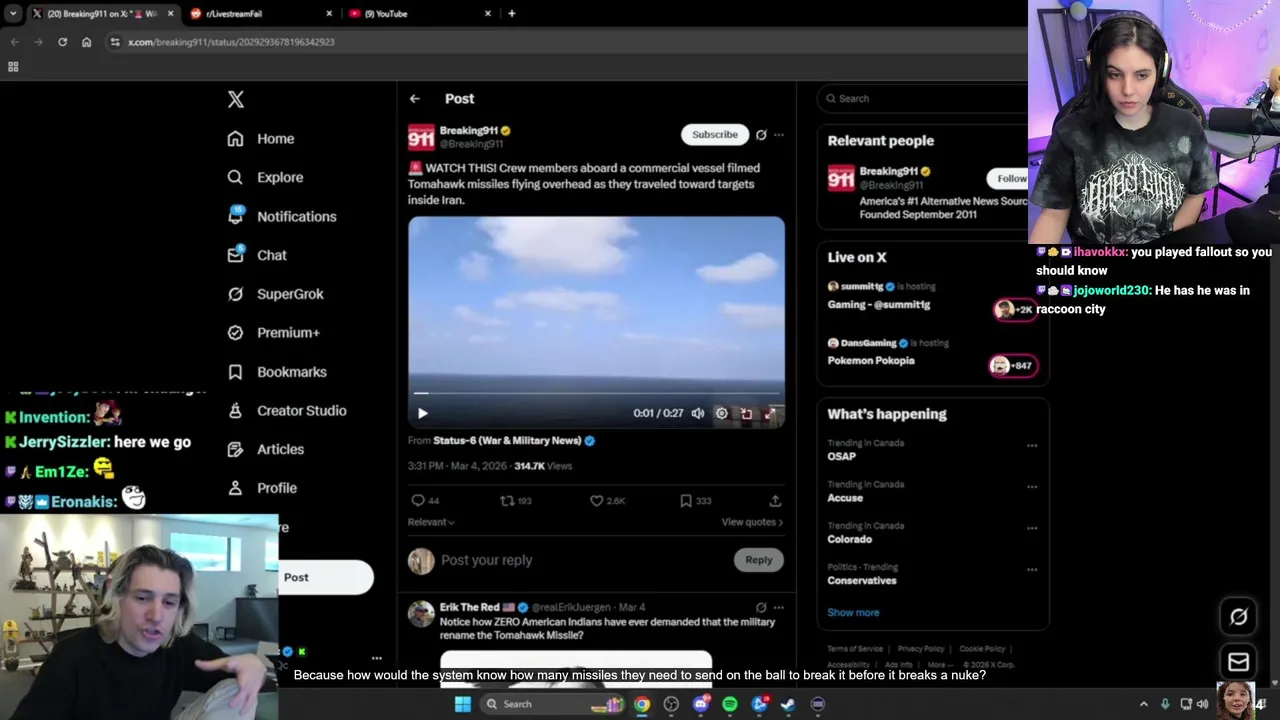Reload page in browser toolbar

click(62, 42)
